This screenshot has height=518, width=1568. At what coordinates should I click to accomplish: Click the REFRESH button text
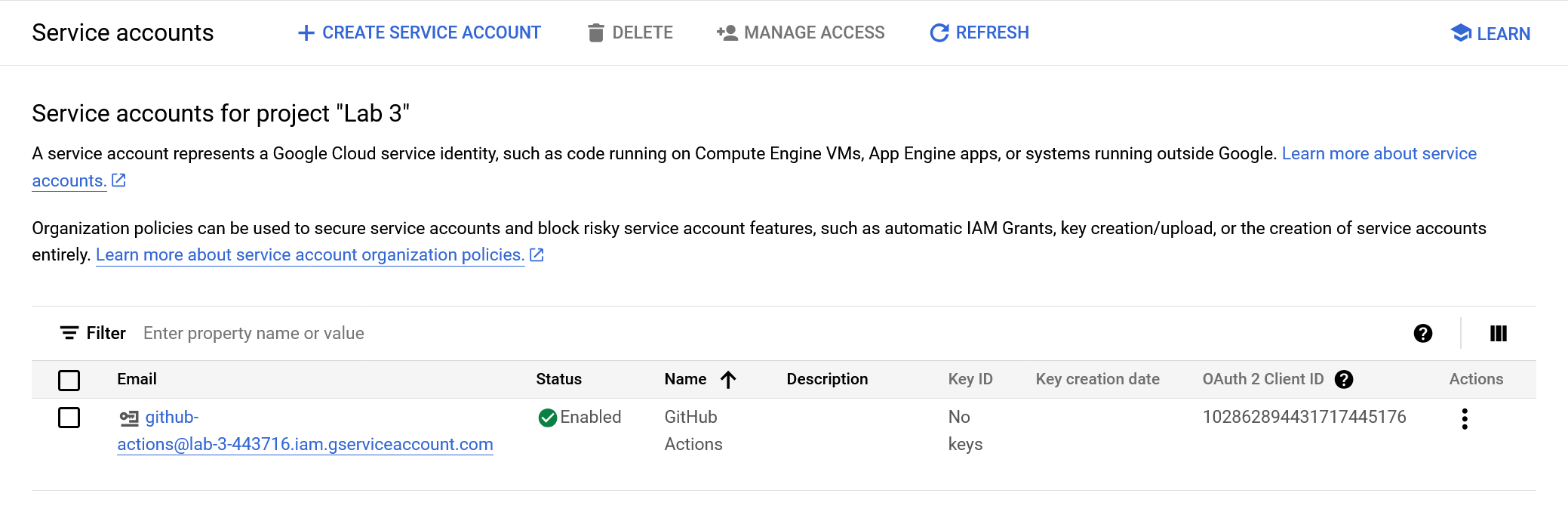pos(992,33)
